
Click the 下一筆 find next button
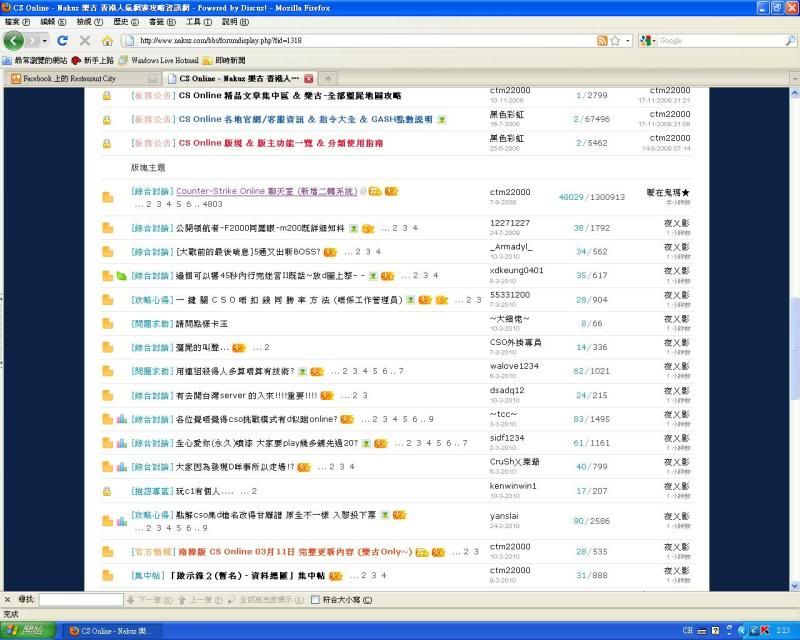point(150,600)
